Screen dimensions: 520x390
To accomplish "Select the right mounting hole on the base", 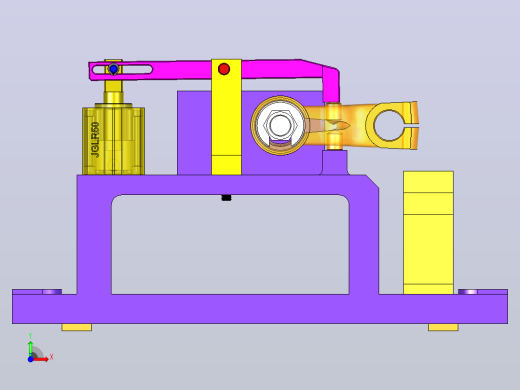I will (x=468, y=292).
